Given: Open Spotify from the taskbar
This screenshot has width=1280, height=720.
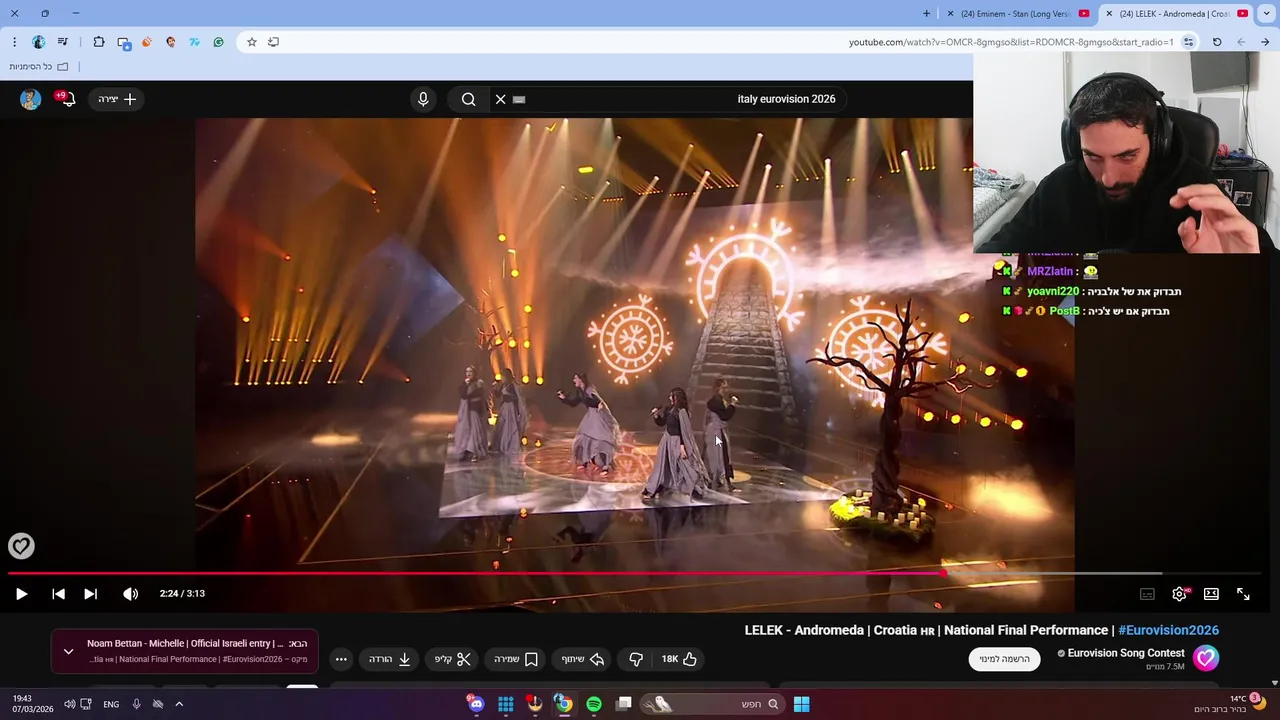Looking at the screenshot, I should pyautogui.click(x=594, y=704).
